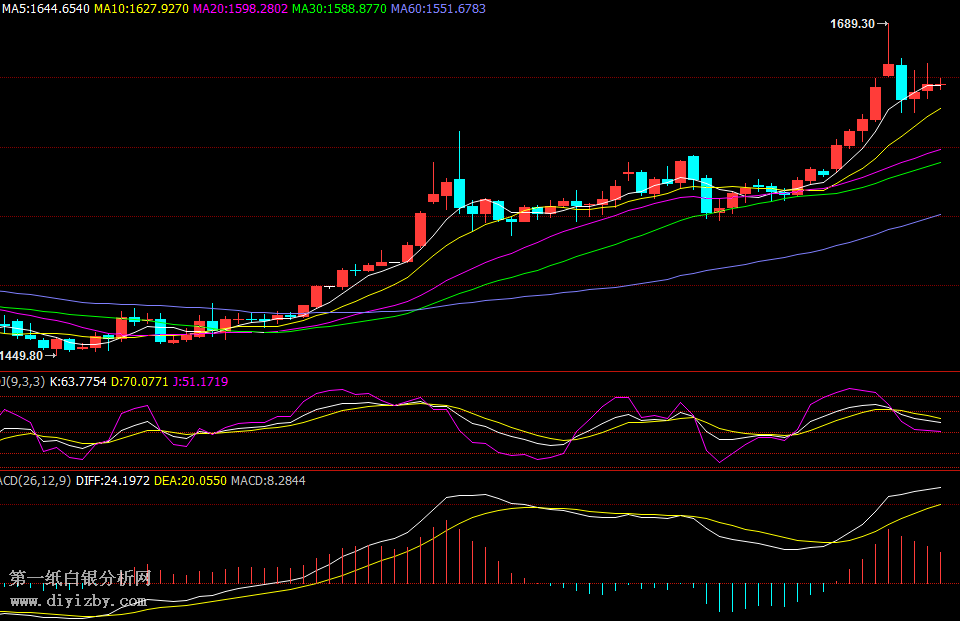This screenshot has width=960, height=621.
Task: Open the KDJ(9,3,3) indicator parameters label
Action: coord(22,381)
